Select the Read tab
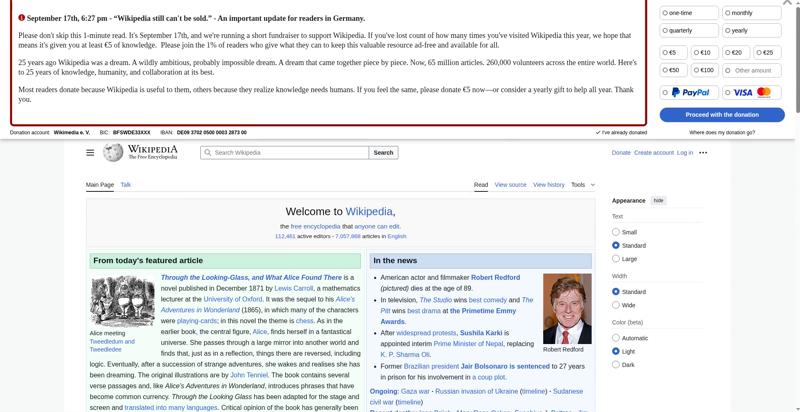Screen dimensions: 800x412 pos(481,185)
